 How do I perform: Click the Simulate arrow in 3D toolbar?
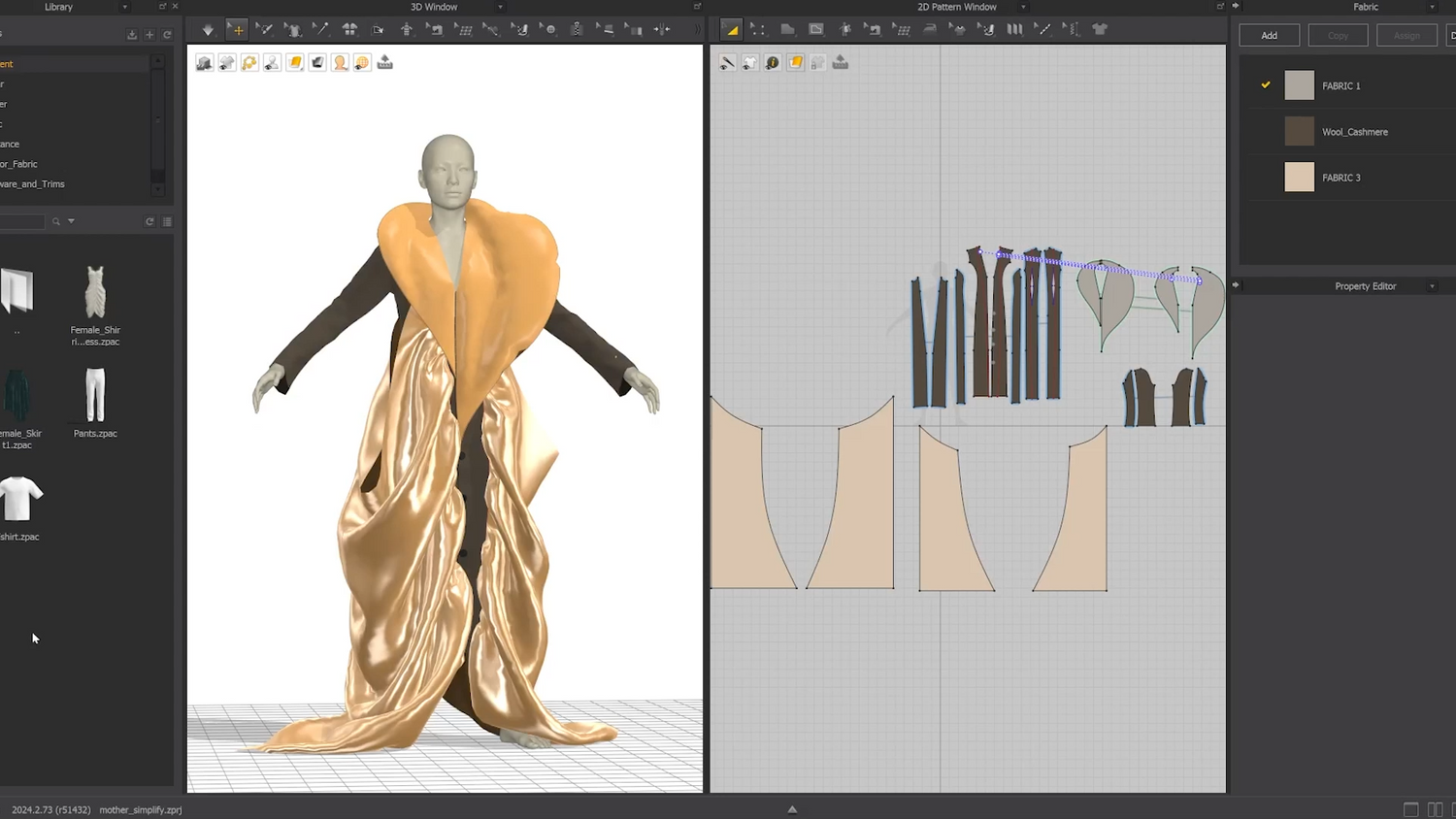pos(208,30)
